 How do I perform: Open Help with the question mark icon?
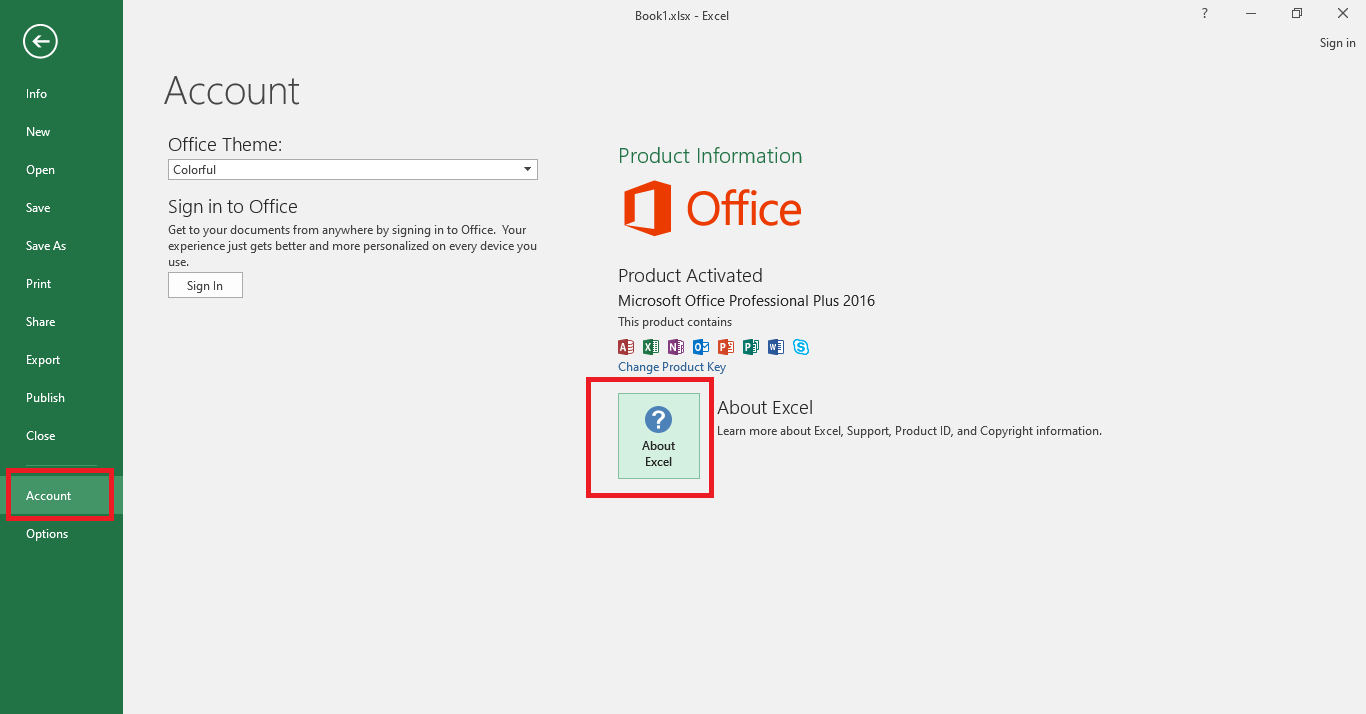tap(1204, 13)
